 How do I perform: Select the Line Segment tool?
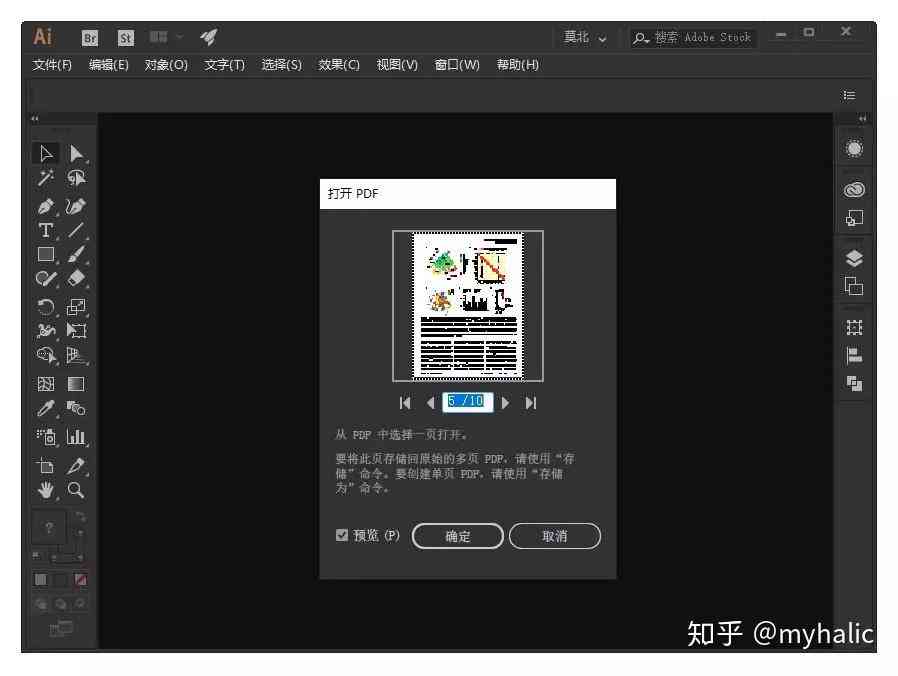click(76, 230)
